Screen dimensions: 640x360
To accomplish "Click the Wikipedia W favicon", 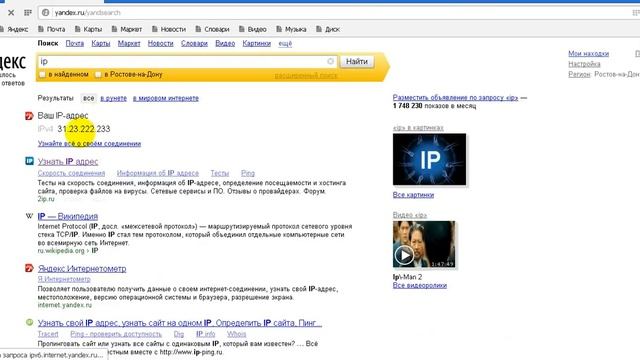I will [29, 216].
